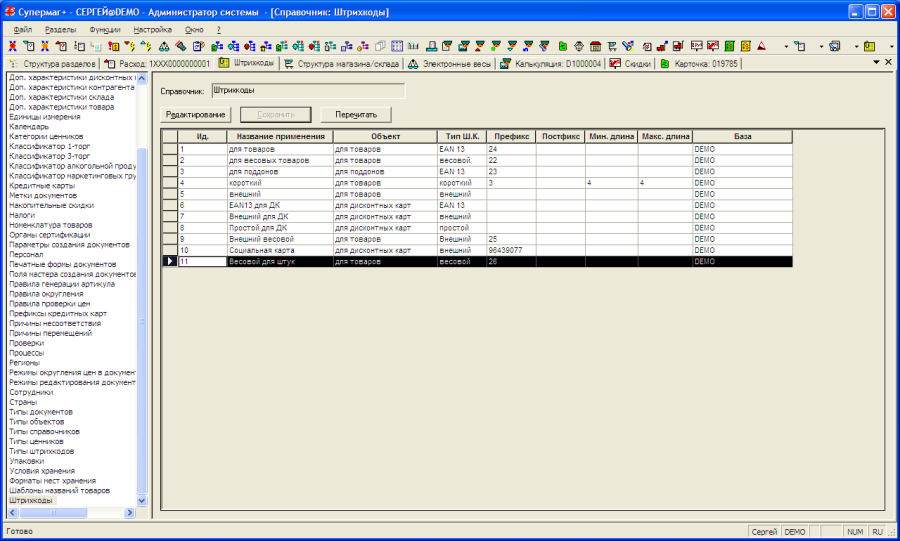Click the Префикс column header

(511, 136)
